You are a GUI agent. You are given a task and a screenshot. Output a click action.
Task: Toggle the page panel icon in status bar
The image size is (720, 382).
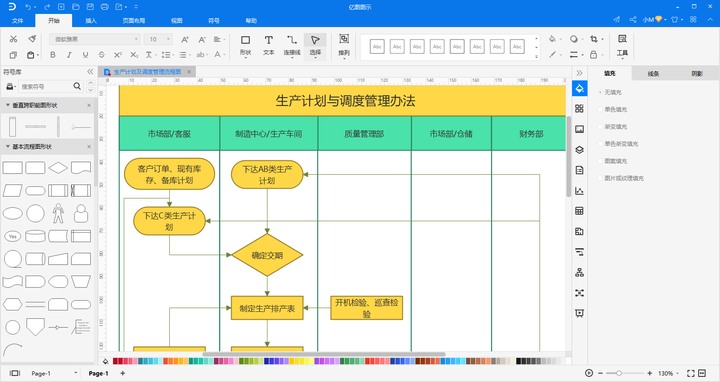click(x=15, y=373)
